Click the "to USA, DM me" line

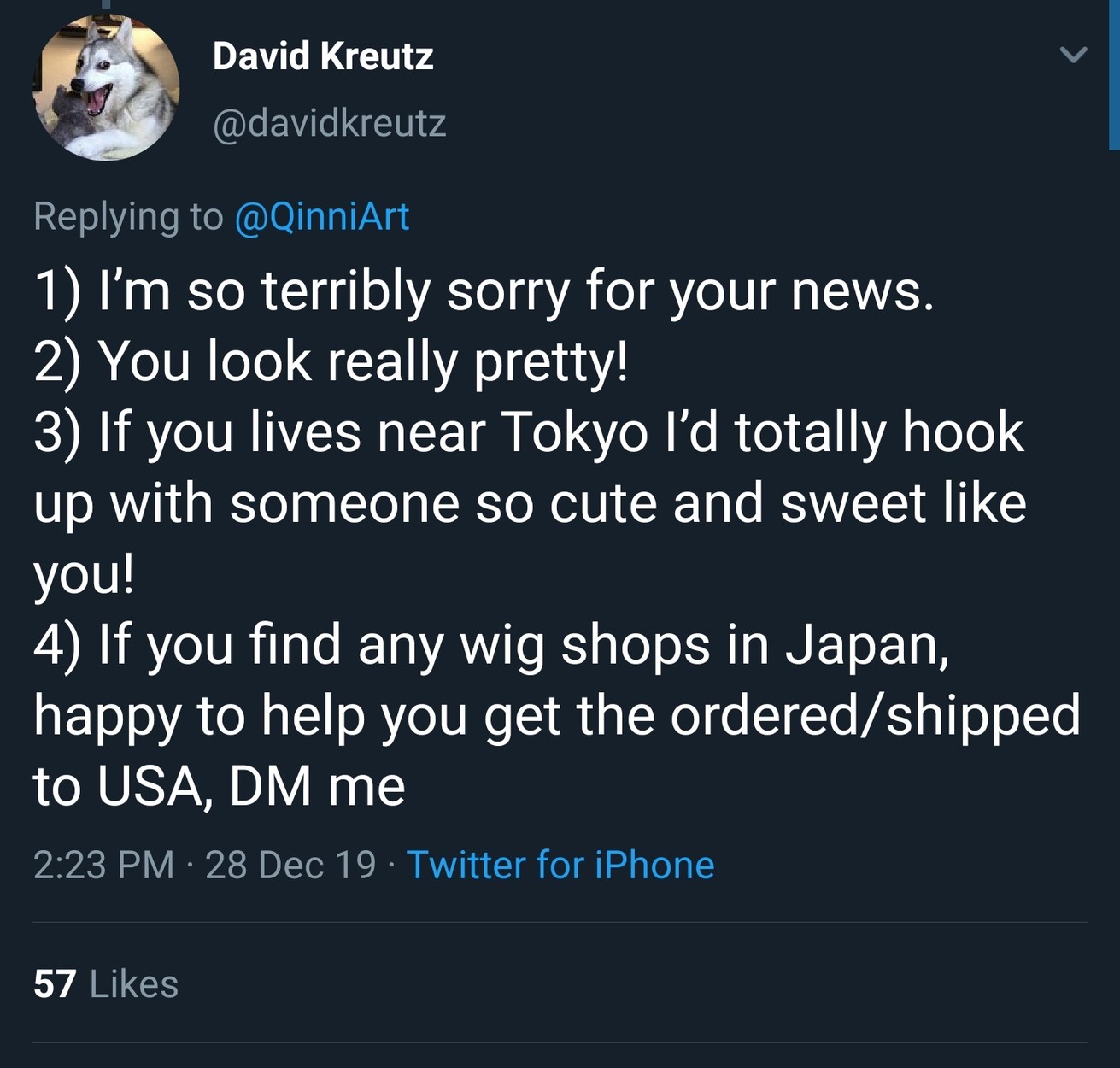[219, 785]
